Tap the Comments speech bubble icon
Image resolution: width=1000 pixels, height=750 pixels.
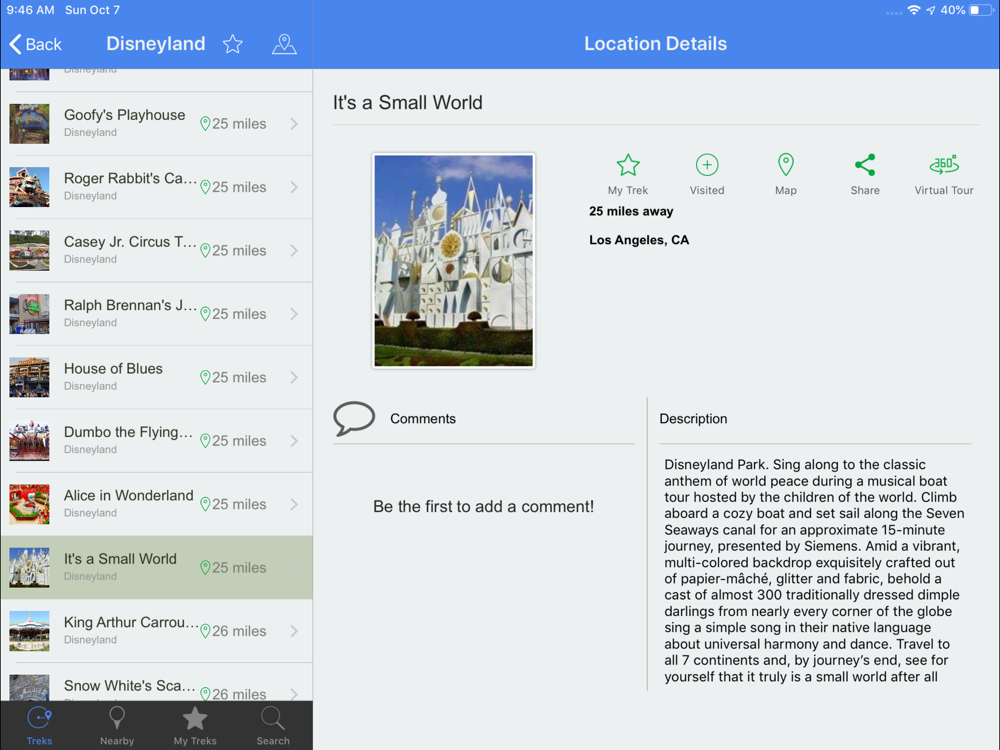pos(354,418)
